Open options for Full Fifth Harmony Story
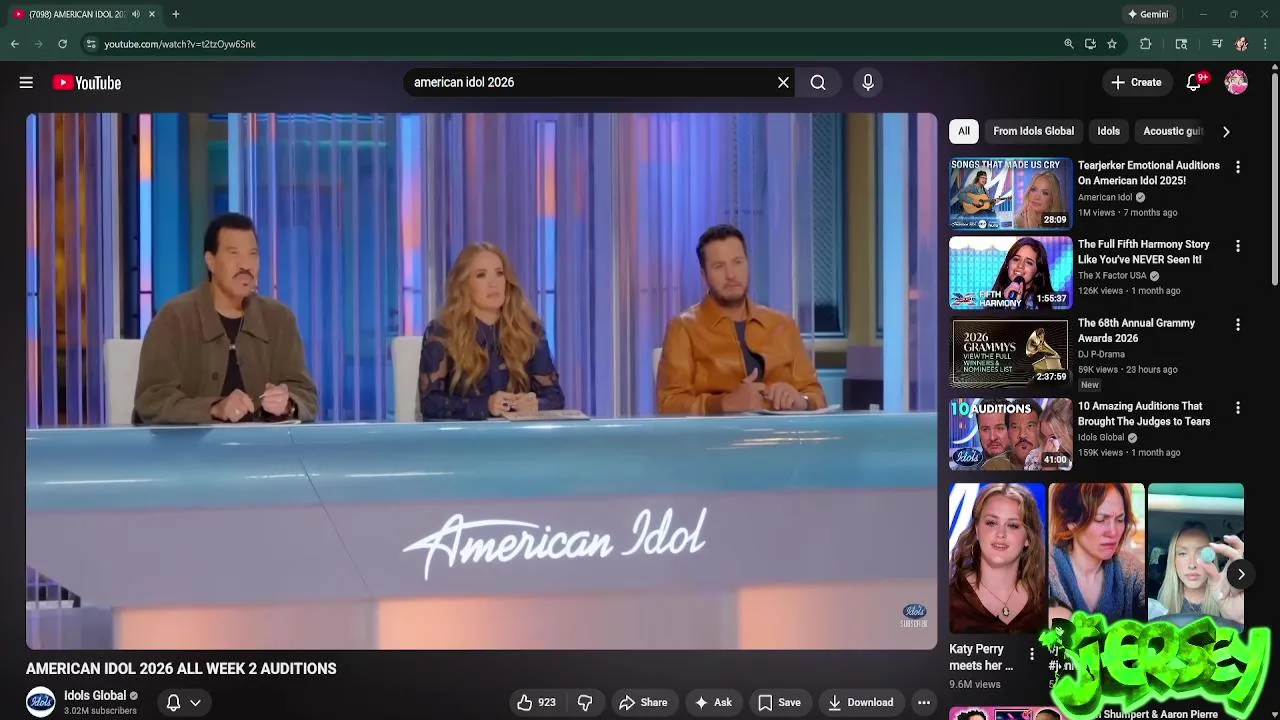 1238,246
